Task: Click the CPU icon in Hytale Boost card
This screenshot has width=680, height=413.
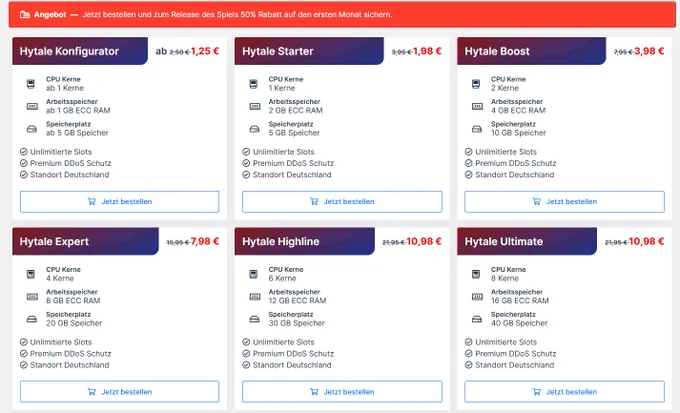Action: point(476,84)
